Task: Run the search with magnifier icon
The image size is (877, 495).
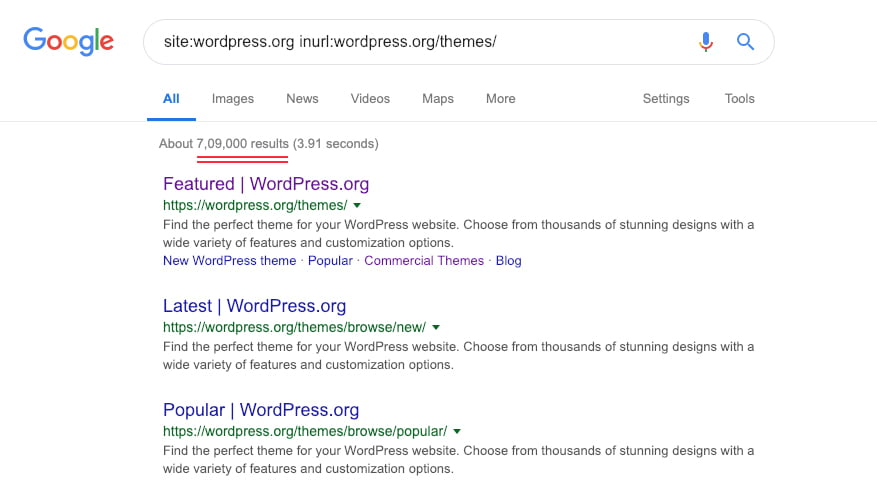Action: (745, 41)
